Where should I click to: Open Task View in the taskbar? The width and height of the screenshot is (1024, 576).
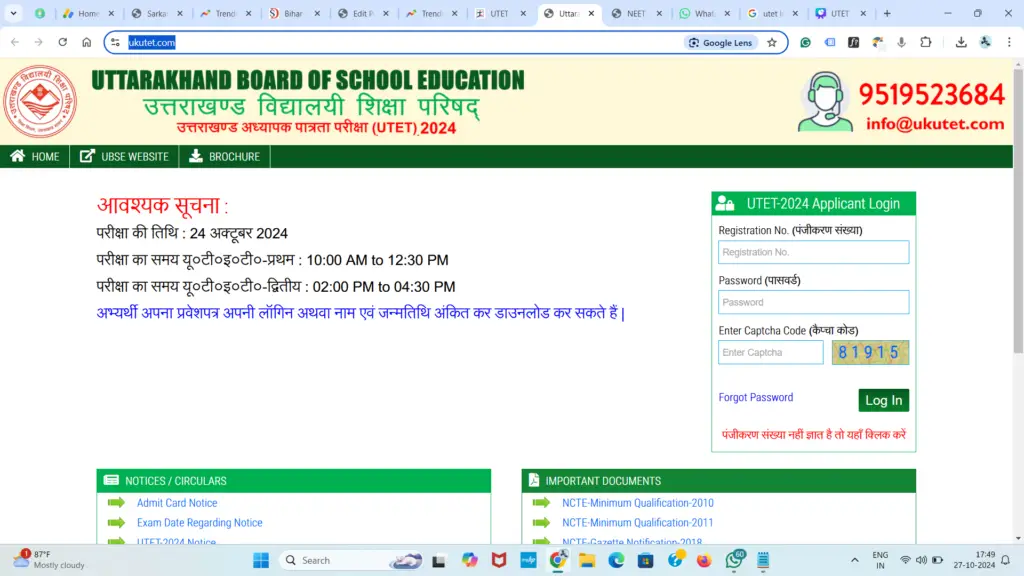(439, 560)
